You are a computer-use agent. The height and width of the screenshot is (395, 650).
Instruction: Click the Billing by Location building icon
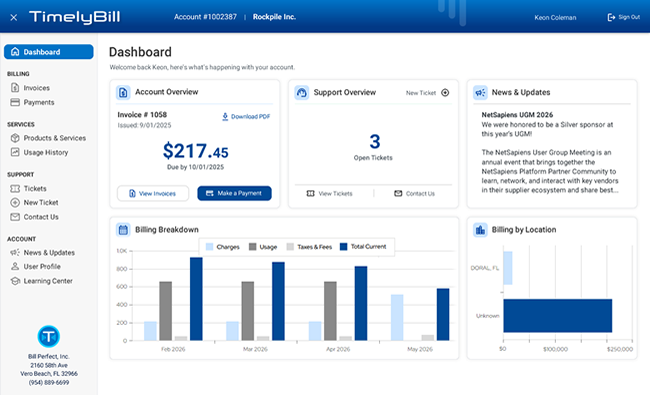tap(480, 230)
